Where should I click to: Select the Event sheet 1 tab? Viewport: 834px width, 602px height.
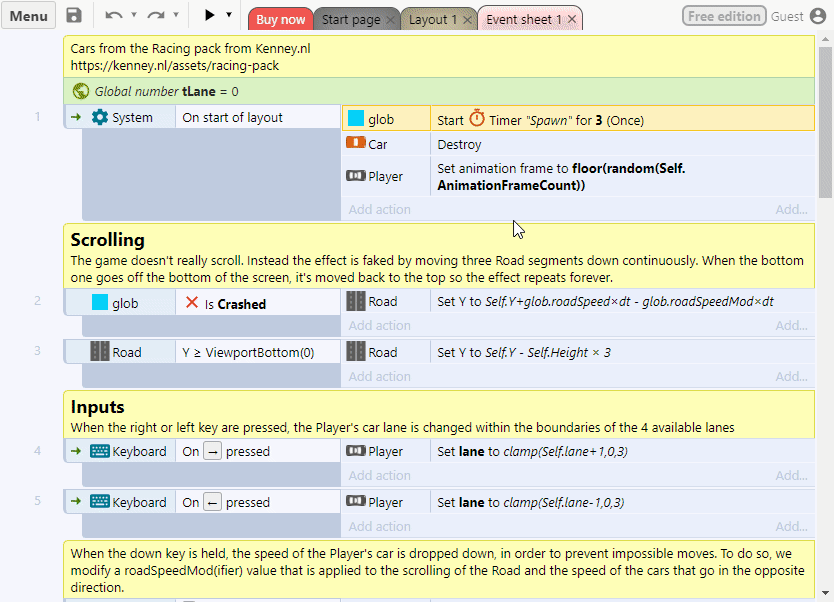coord(523,20)
